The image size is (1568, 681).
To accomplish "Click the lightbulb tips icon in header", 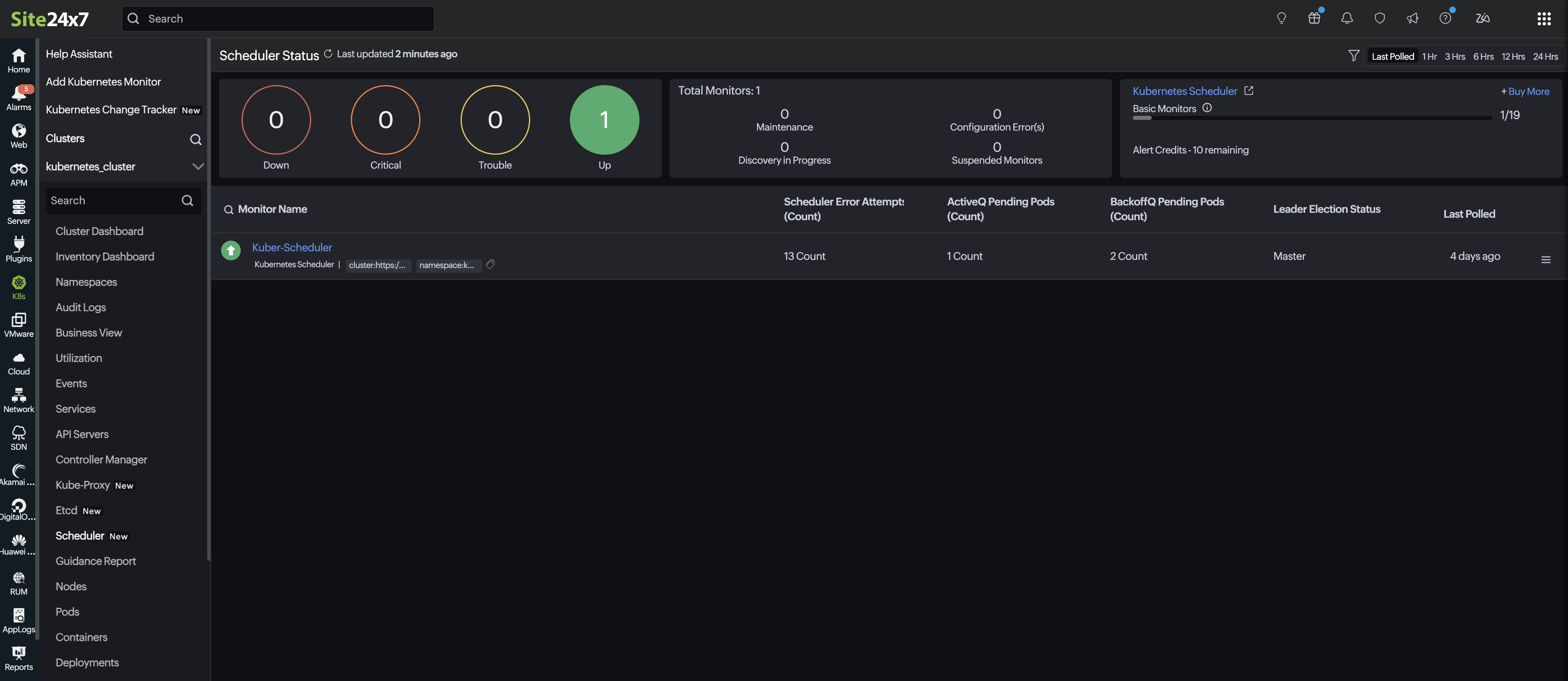I will (1281, 18).
